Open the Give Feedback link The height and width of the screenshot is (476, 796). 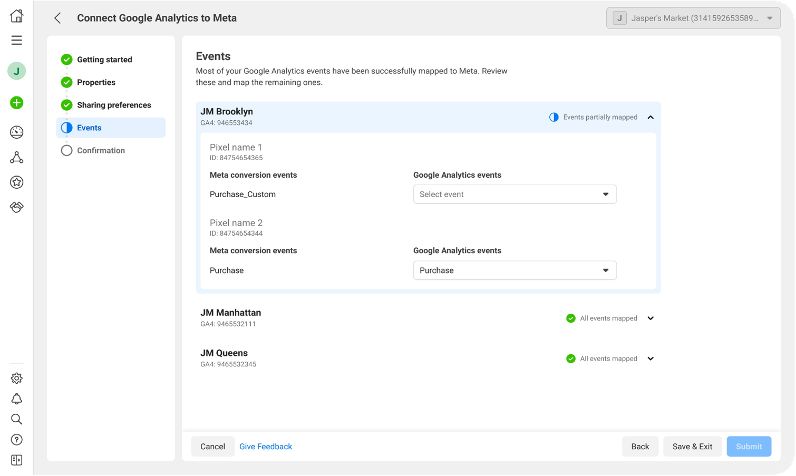266,447
